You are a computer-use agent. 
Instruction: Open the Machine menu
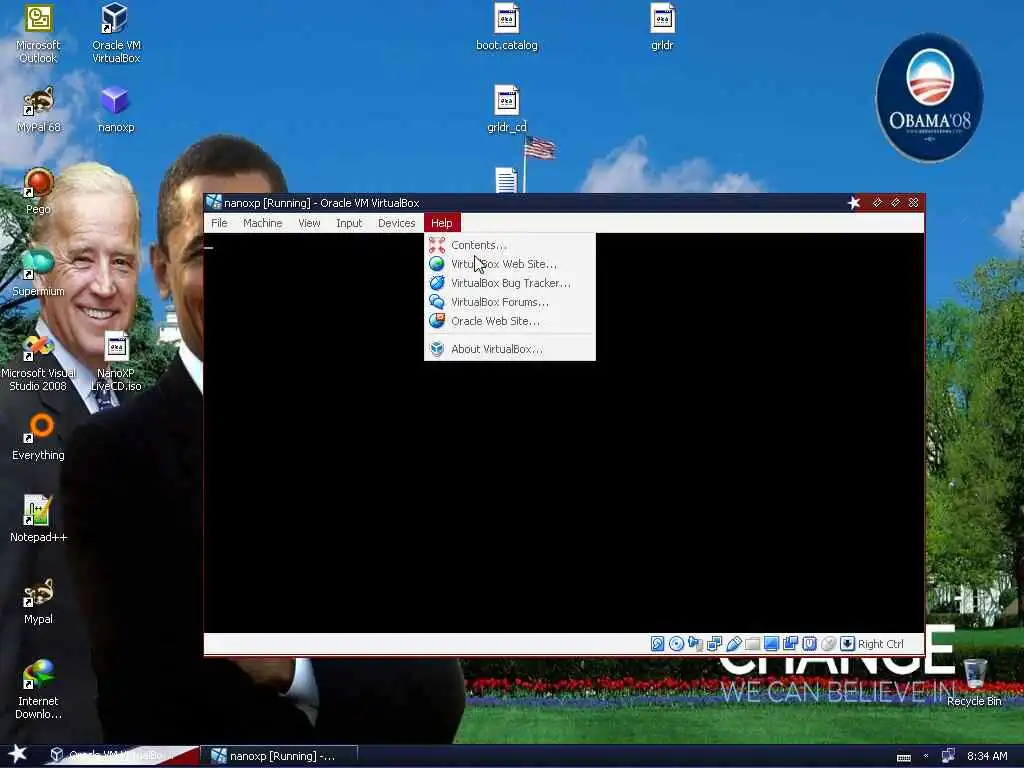[x=263, y=223]
